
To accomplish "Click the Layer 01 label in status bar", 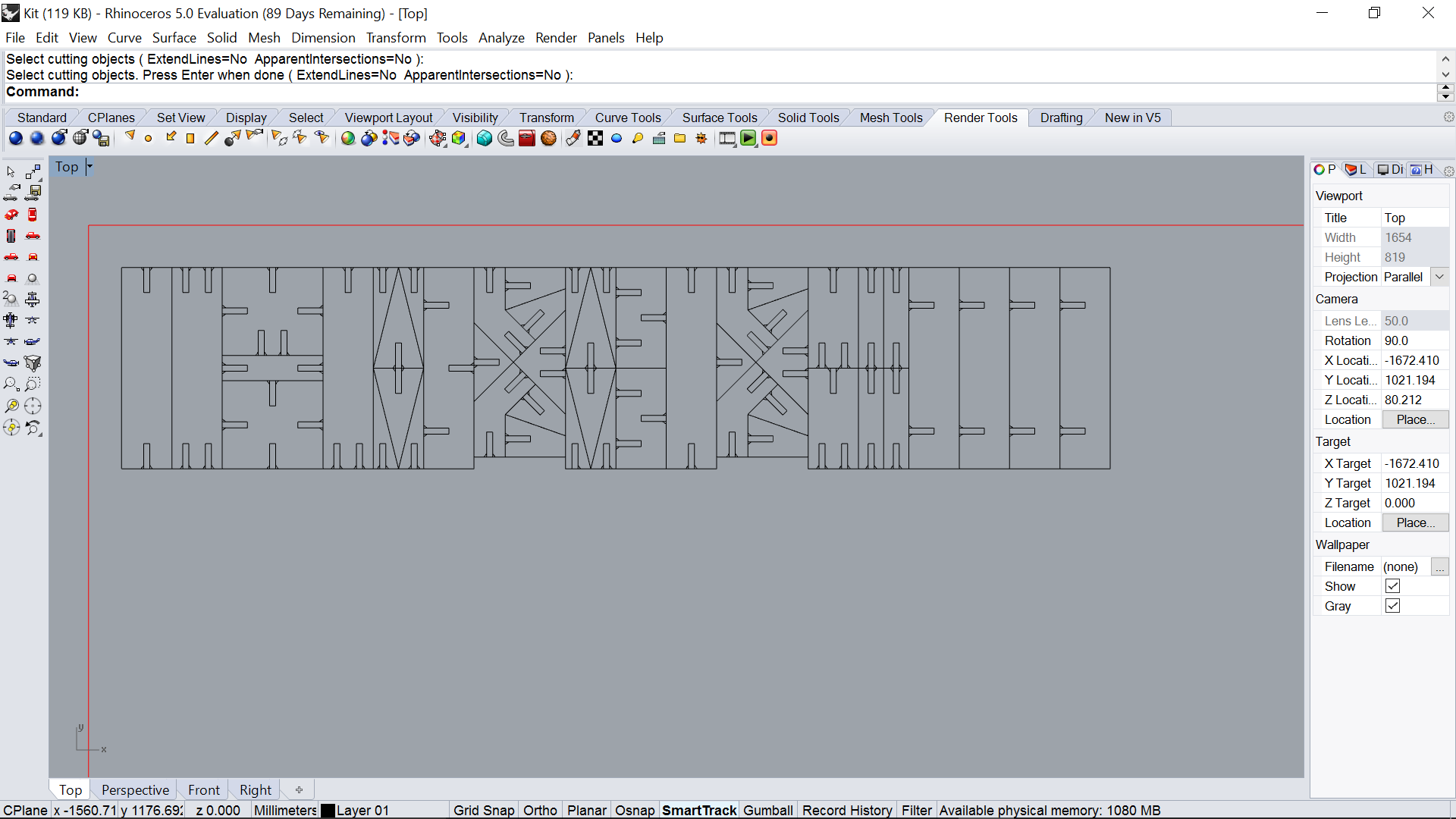I will (x=363, y=810).
